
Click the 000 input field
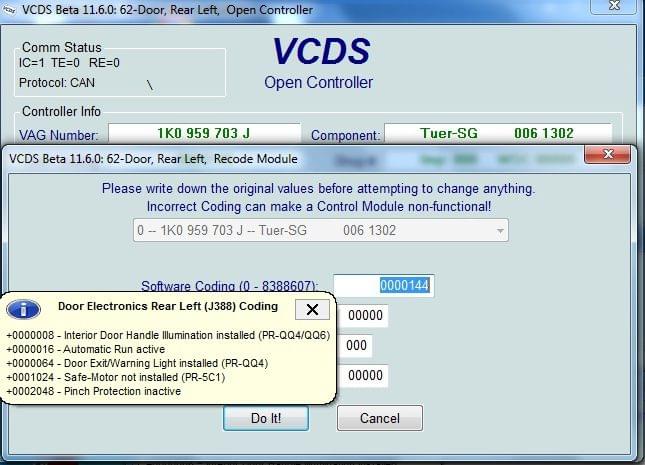[x=356, y=345]
